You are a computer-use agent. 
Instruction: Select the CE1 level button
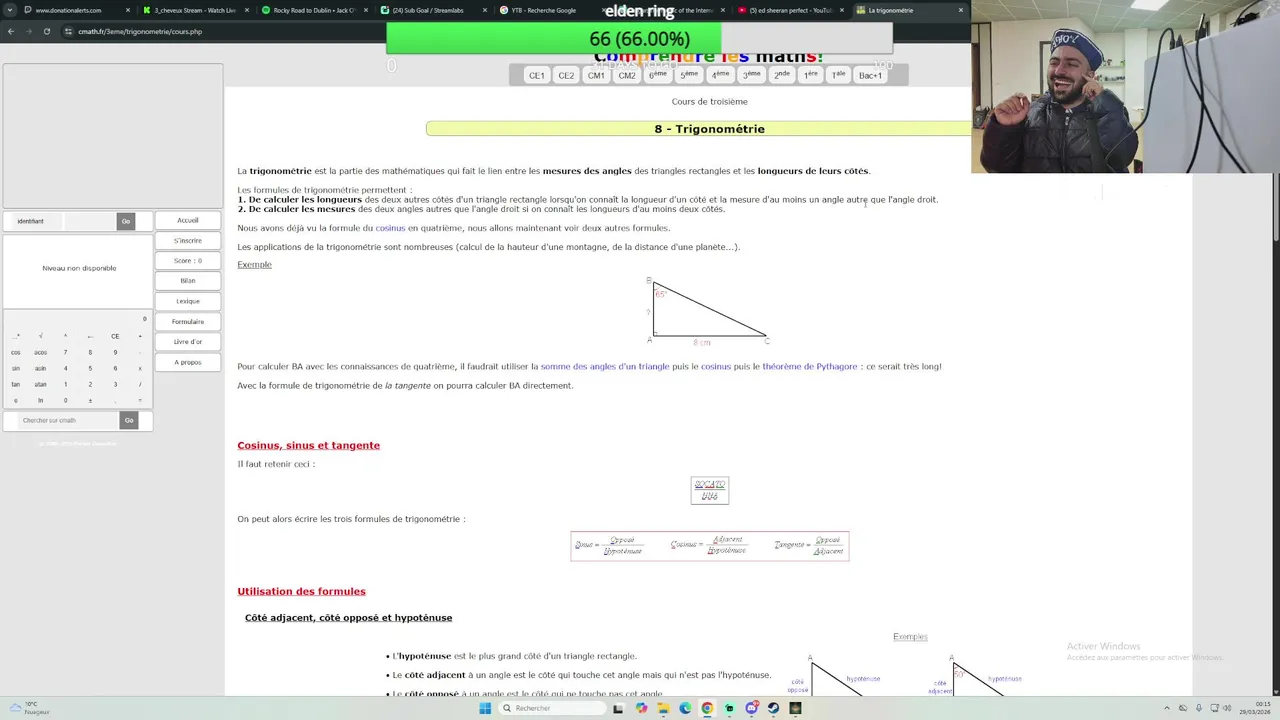[x=537, y=75]
